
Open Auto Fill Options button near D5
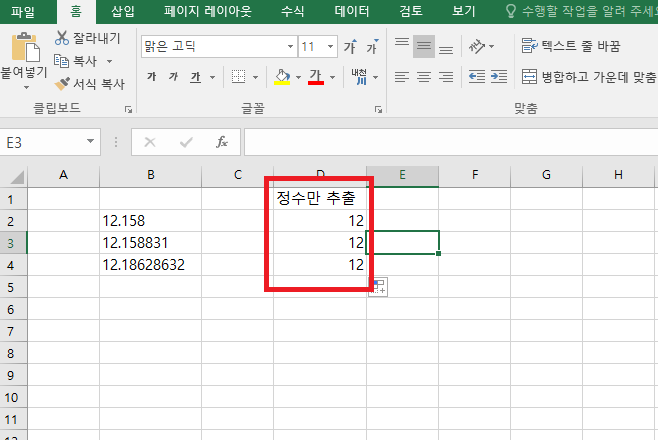(x=378, y=287)
